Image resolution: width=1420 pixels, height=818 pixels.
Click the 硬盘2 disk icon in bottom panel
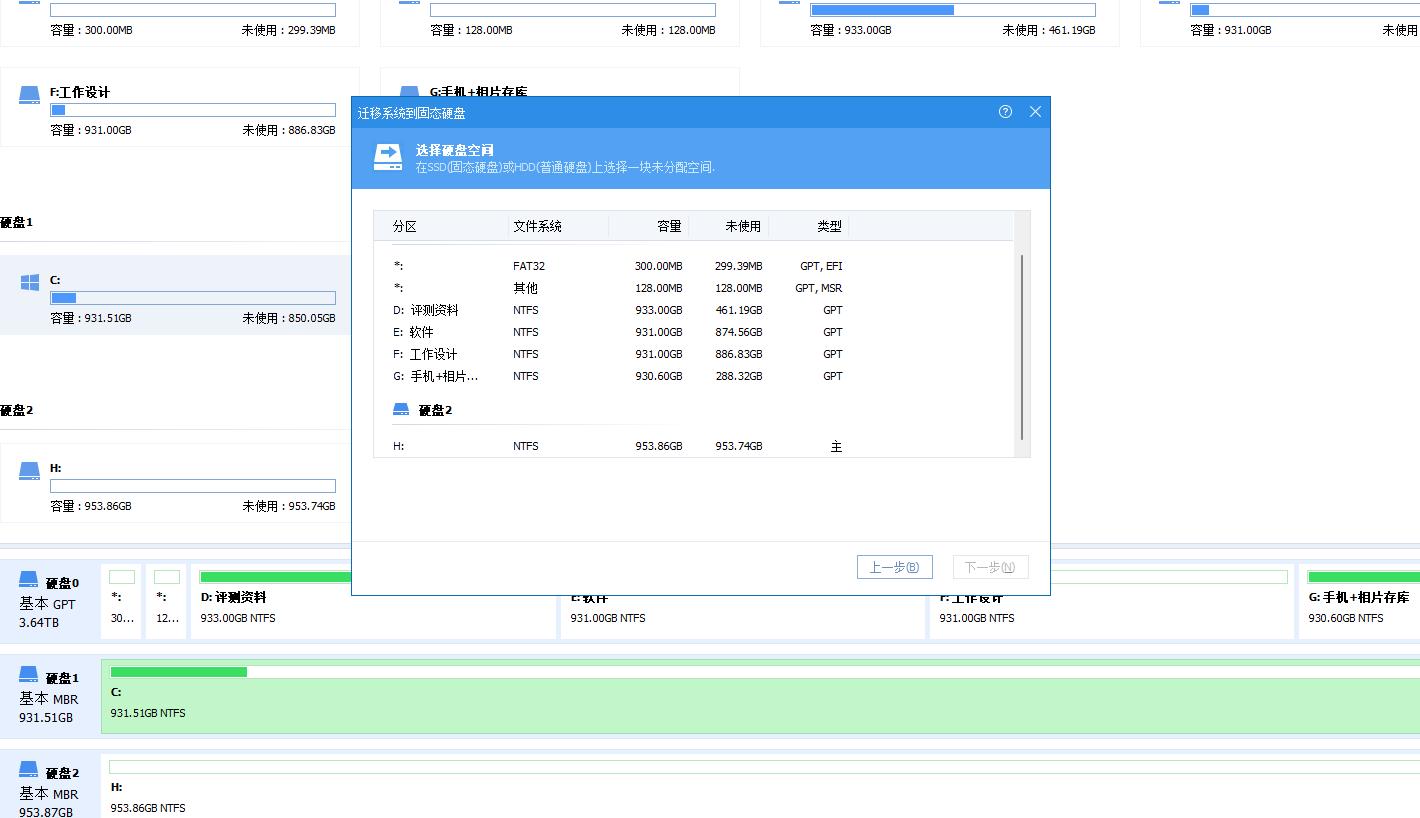pyautogui.click(x=27, y=769)
